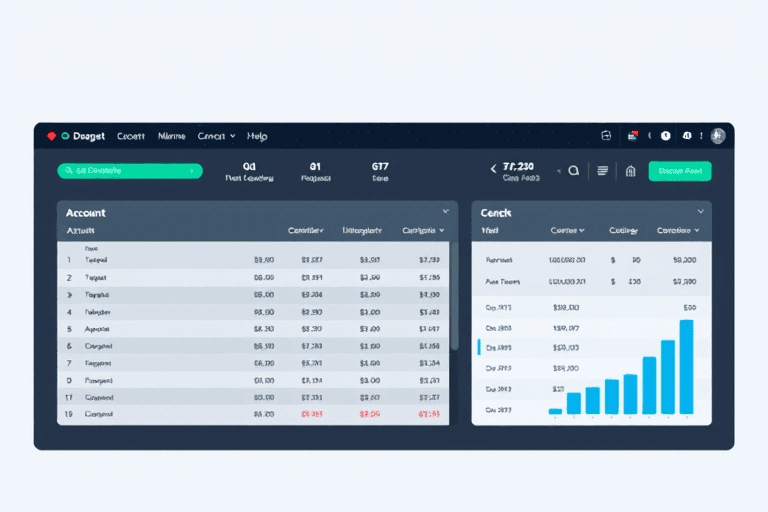Click the tallest bar in the chart

[686, 366]
